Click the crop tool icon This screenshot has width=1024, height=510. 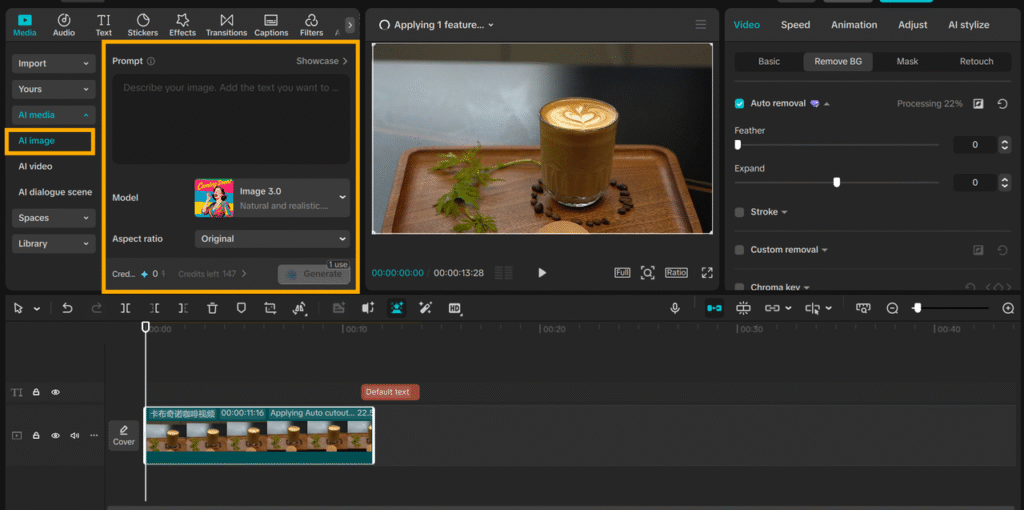click(270, 308)
